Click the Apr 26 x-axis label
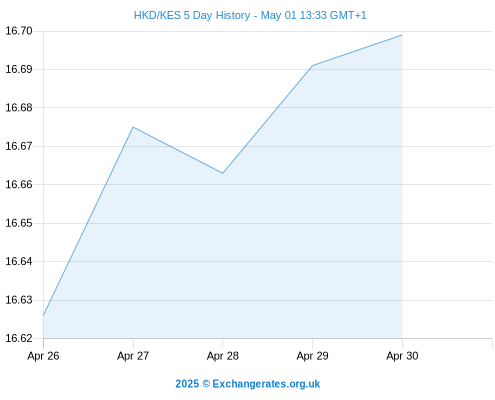495x400 pixels. (43, 356)
